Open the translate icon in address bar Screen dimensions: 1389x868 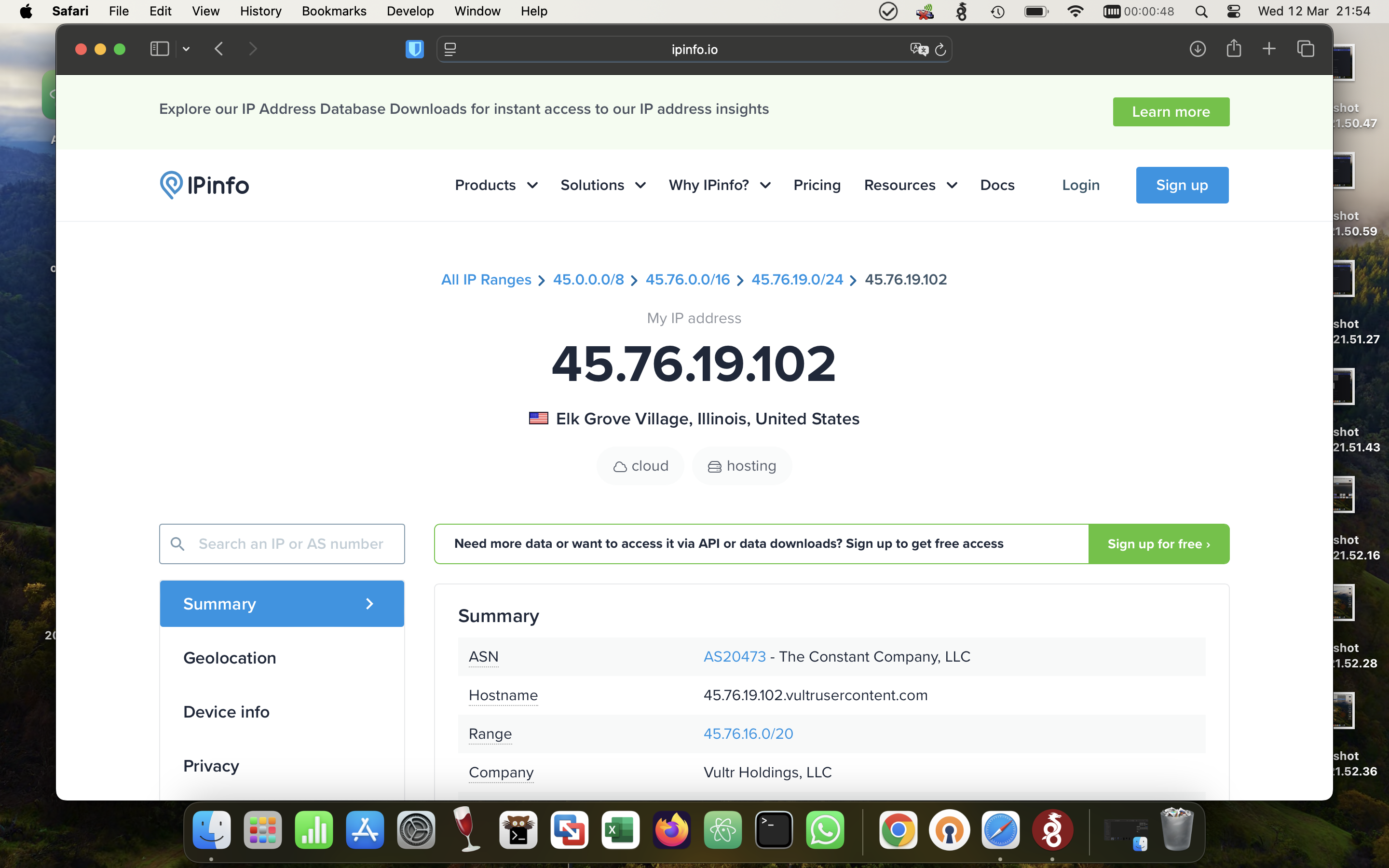919,49
